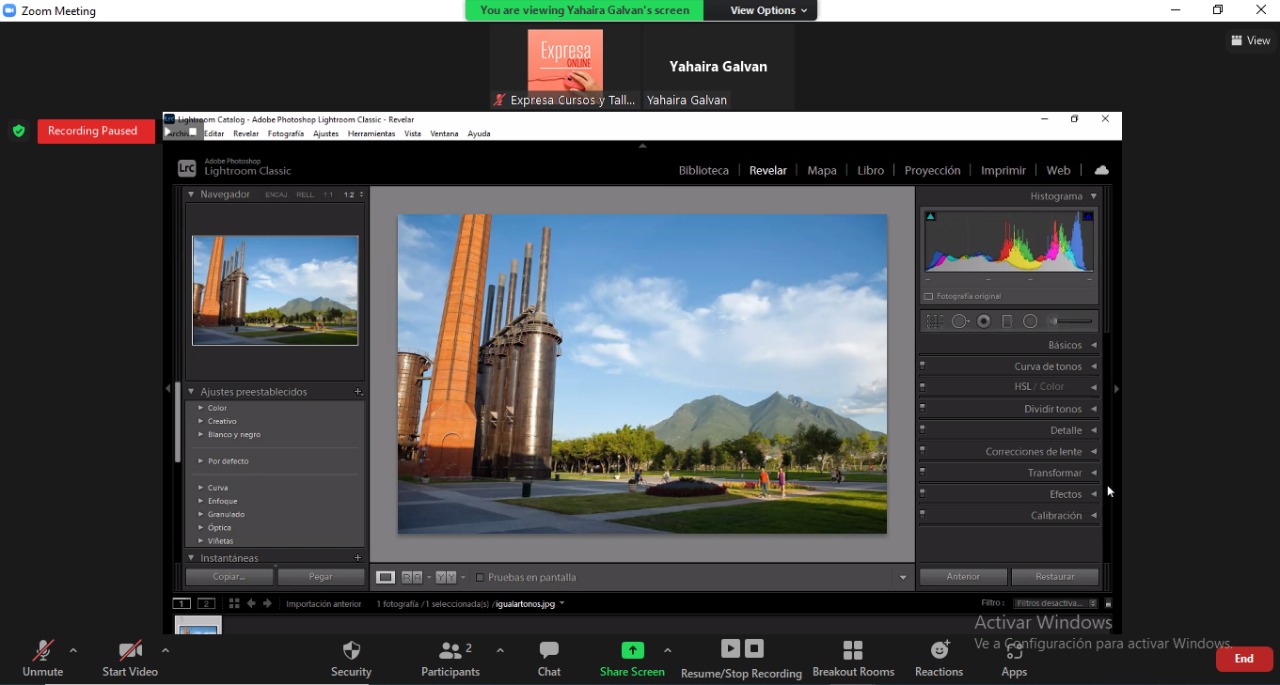Click the Restaurar button
The height and width of the screenshot is (685, 1280).
pos(1055,577)
